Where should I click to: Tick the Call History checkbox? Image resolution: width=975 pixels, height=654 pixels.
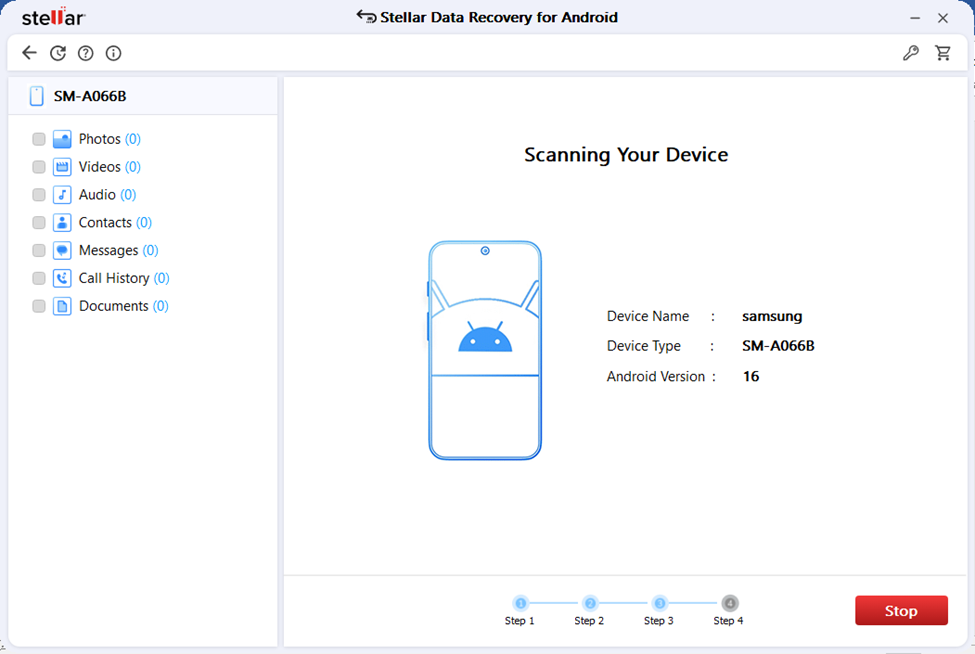39,278
